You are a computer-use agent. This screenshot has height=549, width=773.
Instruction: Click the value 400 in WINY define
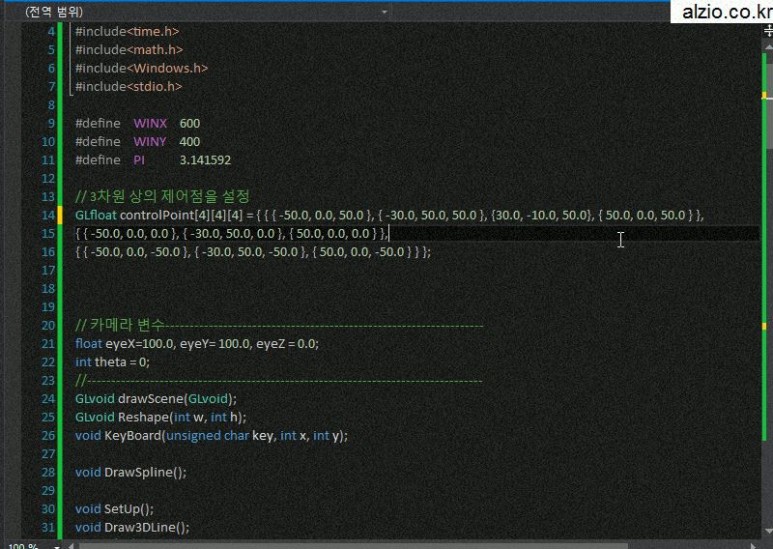[x=190, y=141]
